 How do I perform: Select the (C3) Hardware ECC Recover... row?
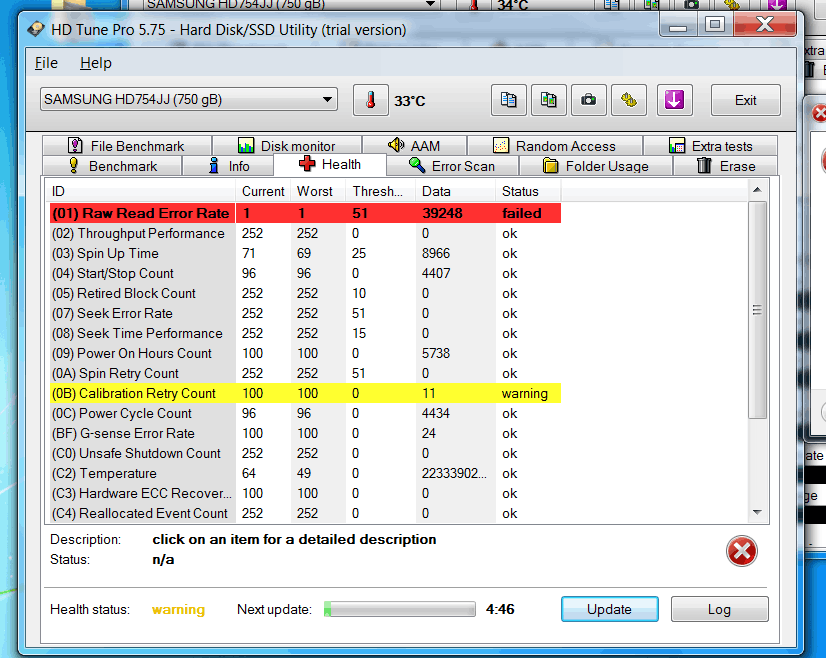click(x=305, y=494)
